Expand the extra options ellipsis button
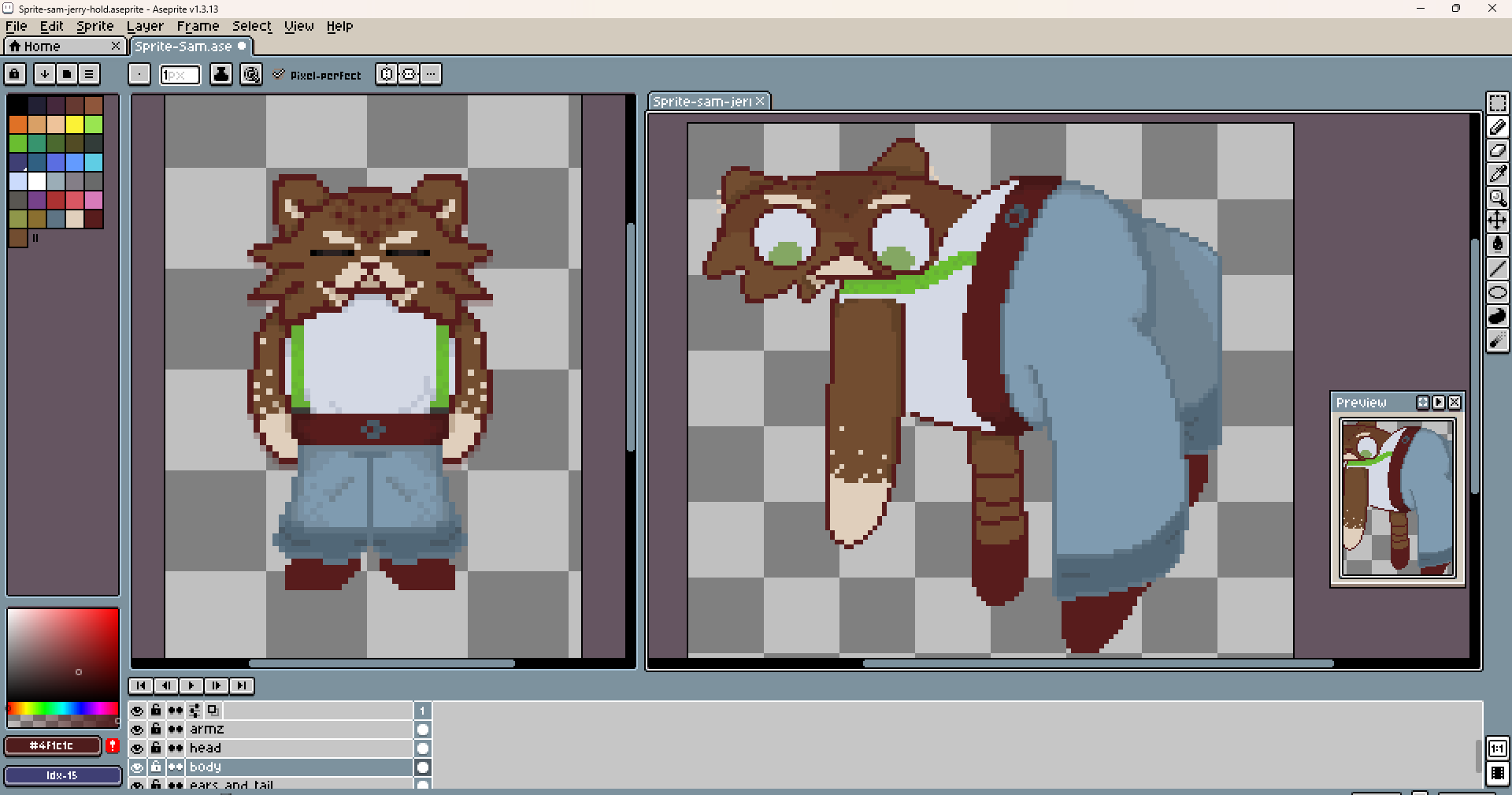This screenshot has width=1512, height=795. [x=431, y=74]
